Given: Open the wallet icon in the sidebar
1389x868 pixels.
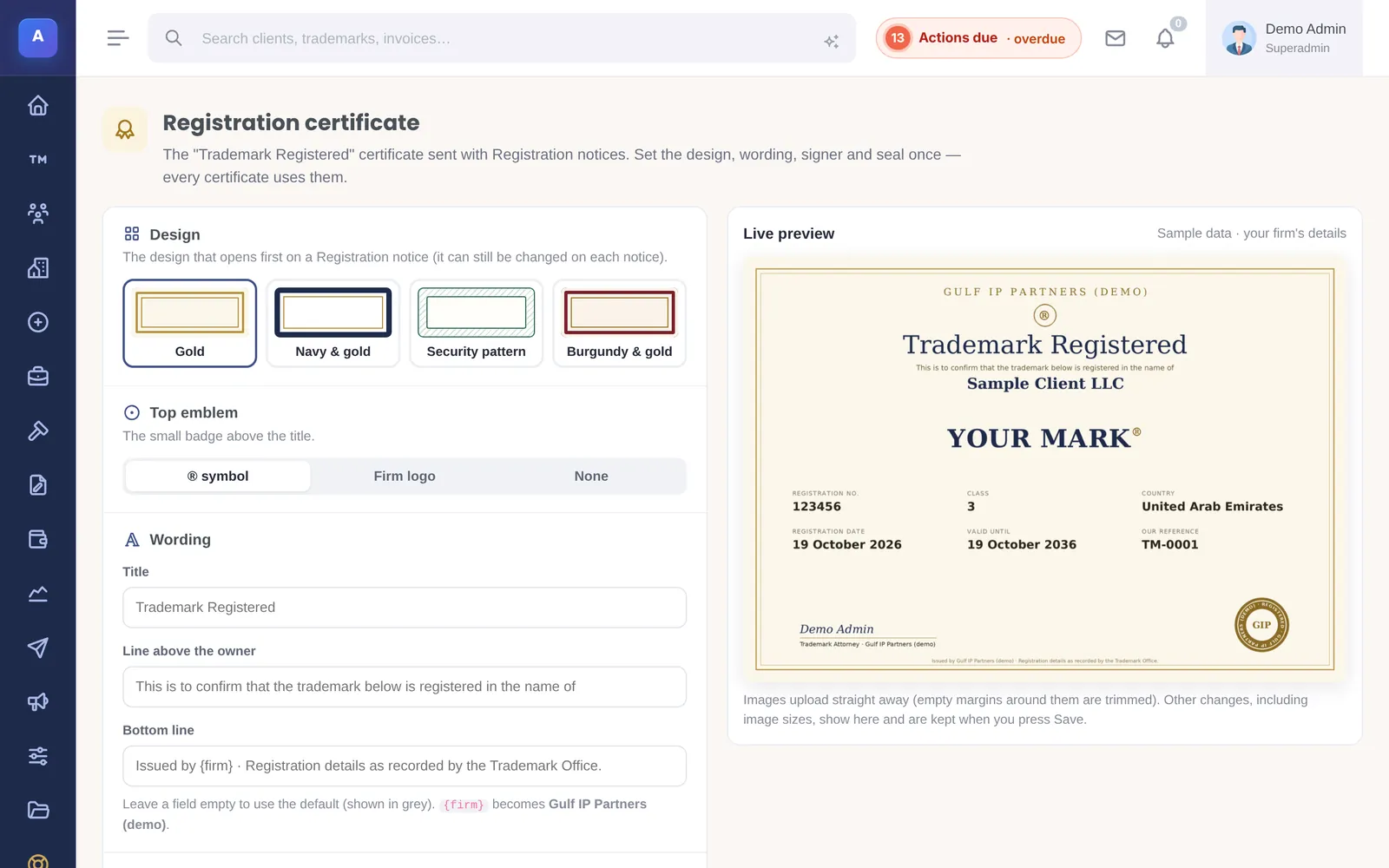Looking at the screenshot, I should coord(38,539).
